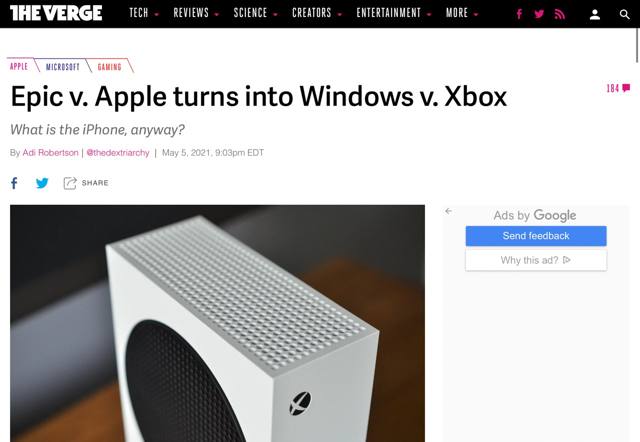This screenshot has height=442, width=640.
Task: Go back using ad panel arrow
Action: (449, 211)
